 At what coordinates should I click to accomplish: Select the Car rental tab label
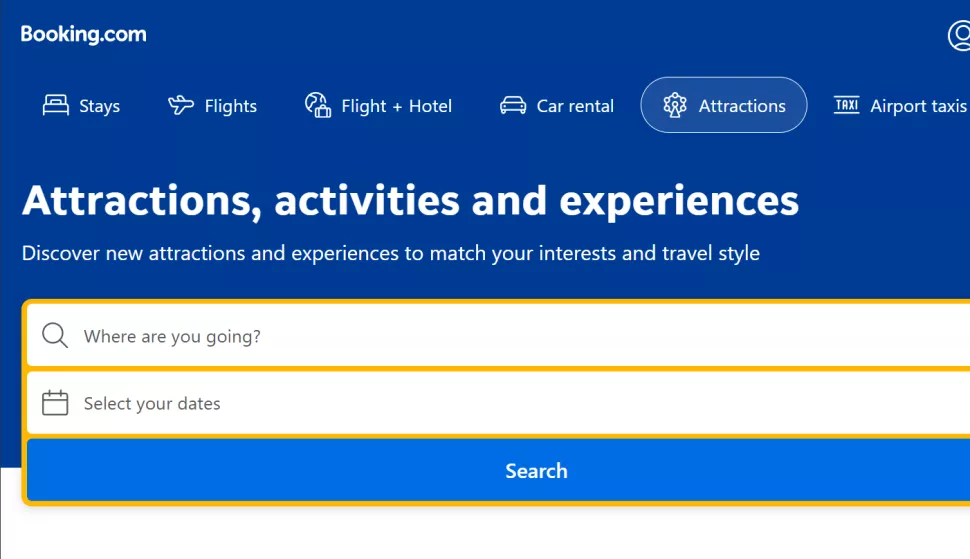tap(575, 106)
